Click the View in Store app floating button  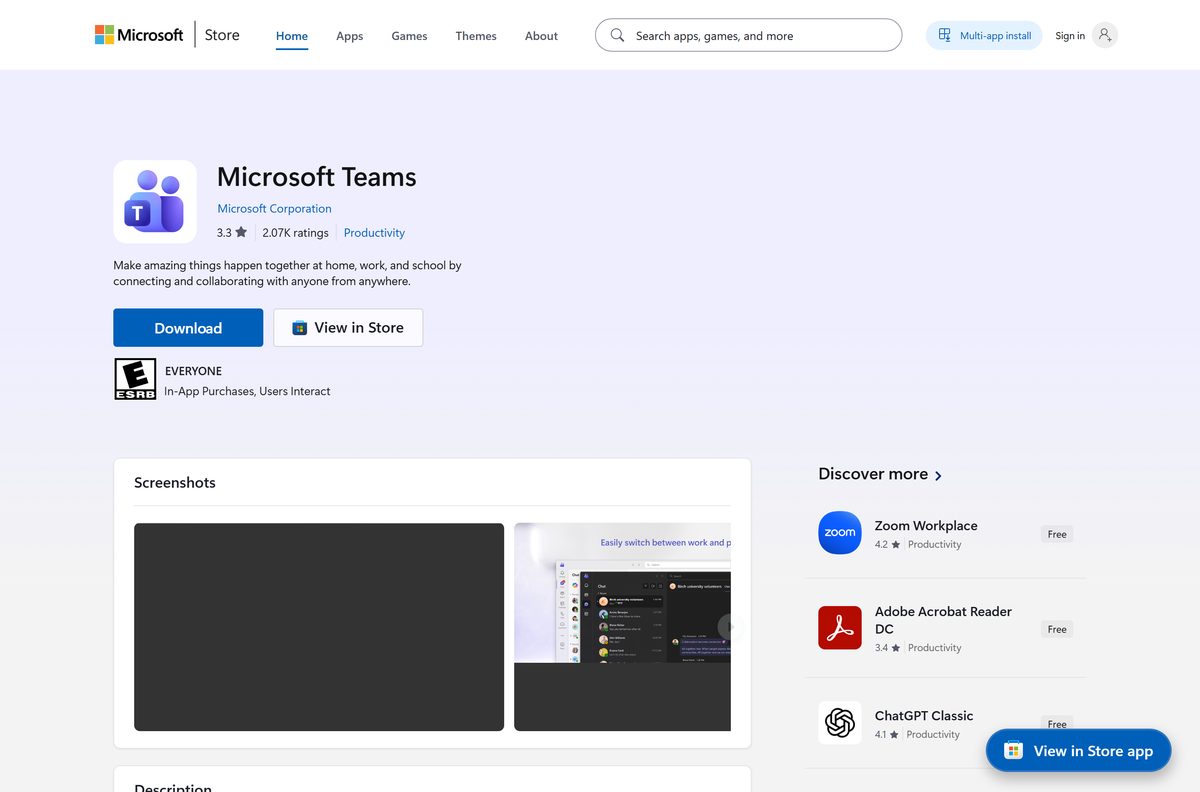1078,750
